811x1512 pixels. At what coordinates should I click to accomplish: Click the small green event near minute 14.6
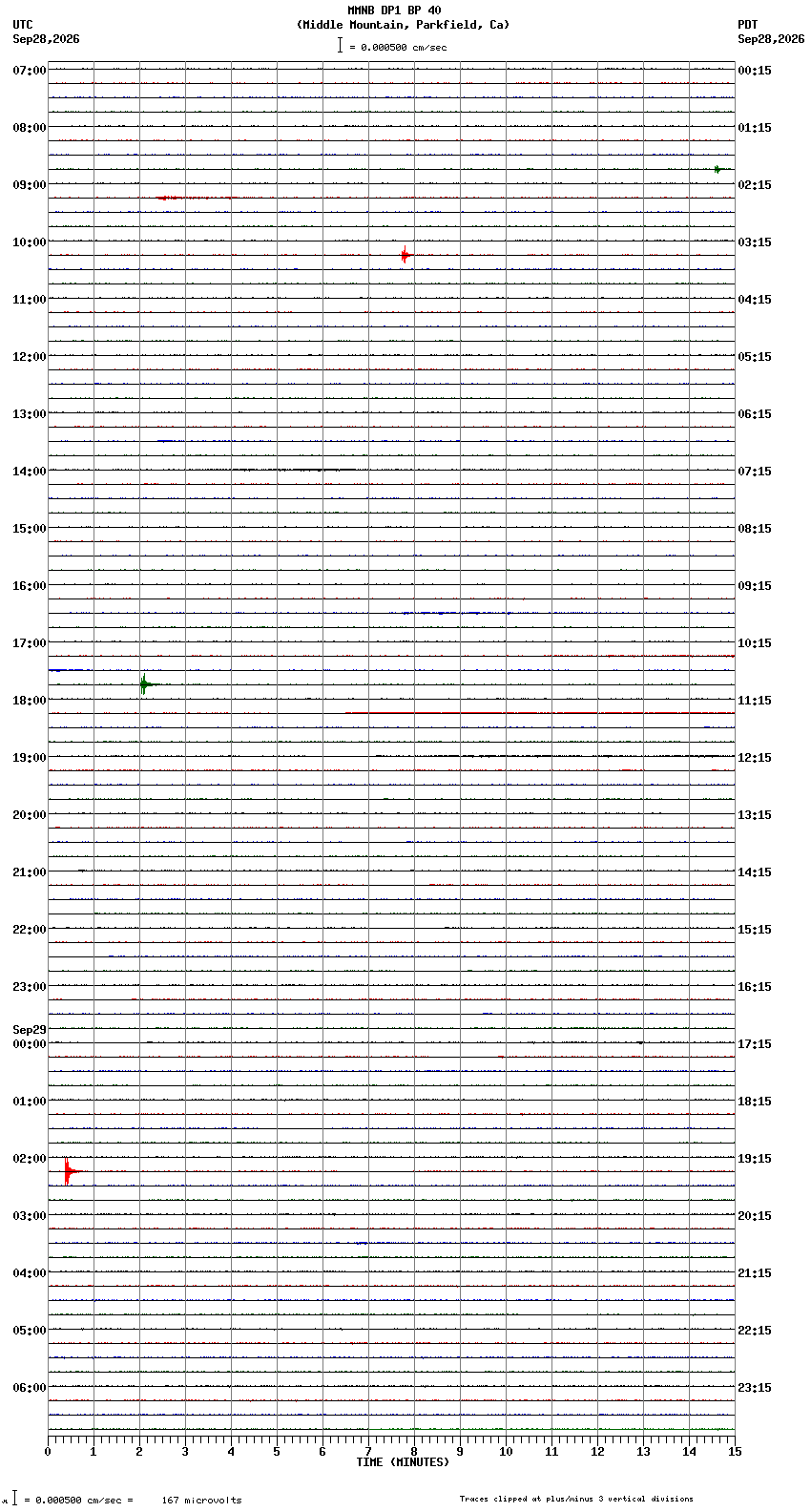(x=718, y=169)
